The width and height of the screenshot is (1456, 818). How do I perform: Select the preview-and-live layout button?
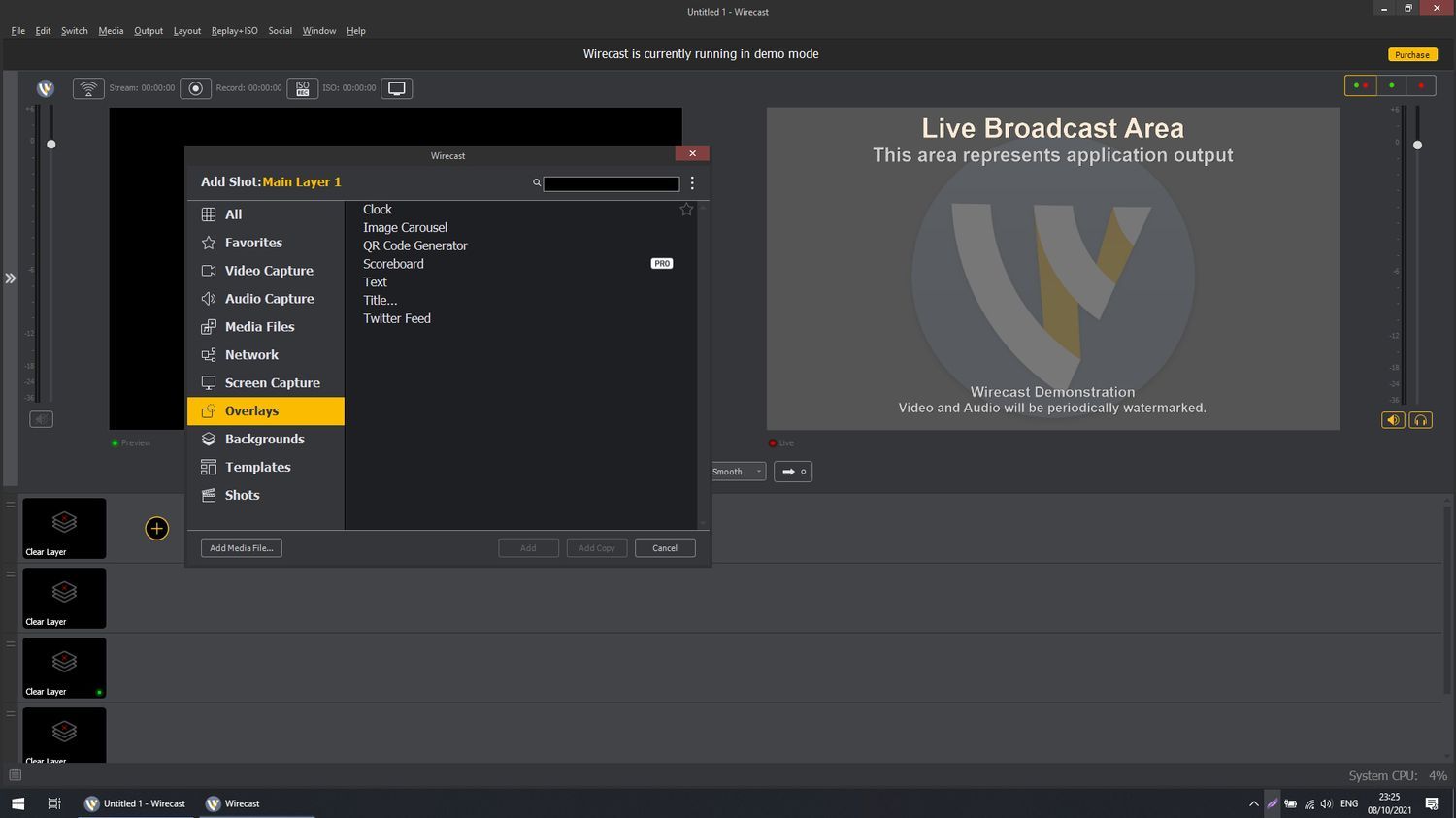tap(1361, 85)
